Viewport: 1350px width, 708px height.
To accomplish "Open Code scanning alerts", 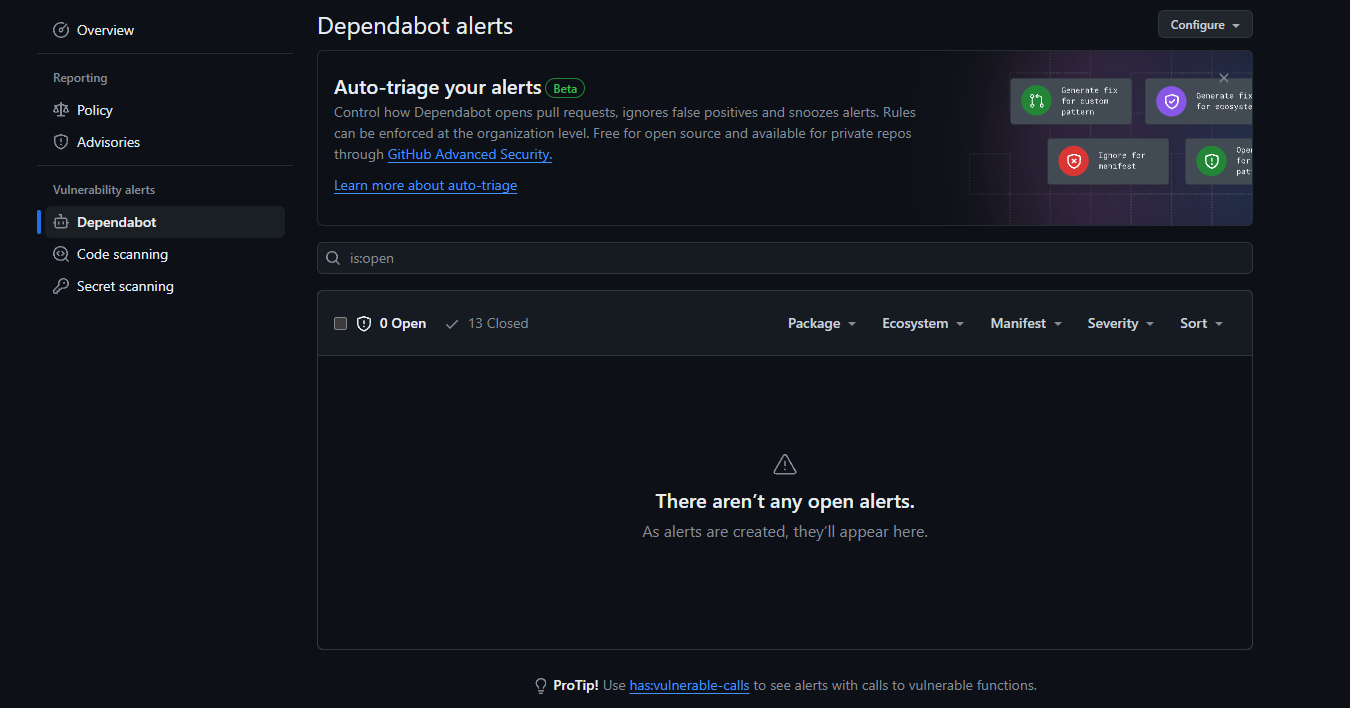I will pos(165,254).
